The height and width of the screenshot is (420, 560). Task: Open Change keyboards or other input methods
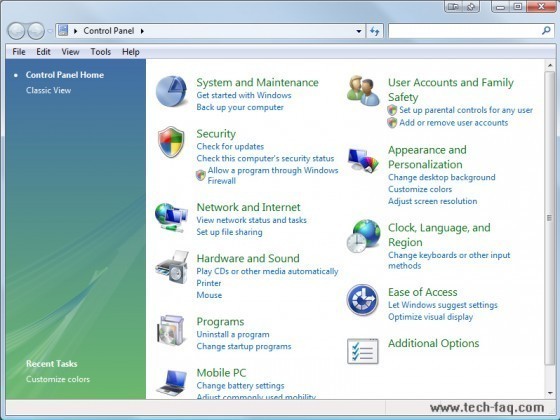click(x=449, y=260)
